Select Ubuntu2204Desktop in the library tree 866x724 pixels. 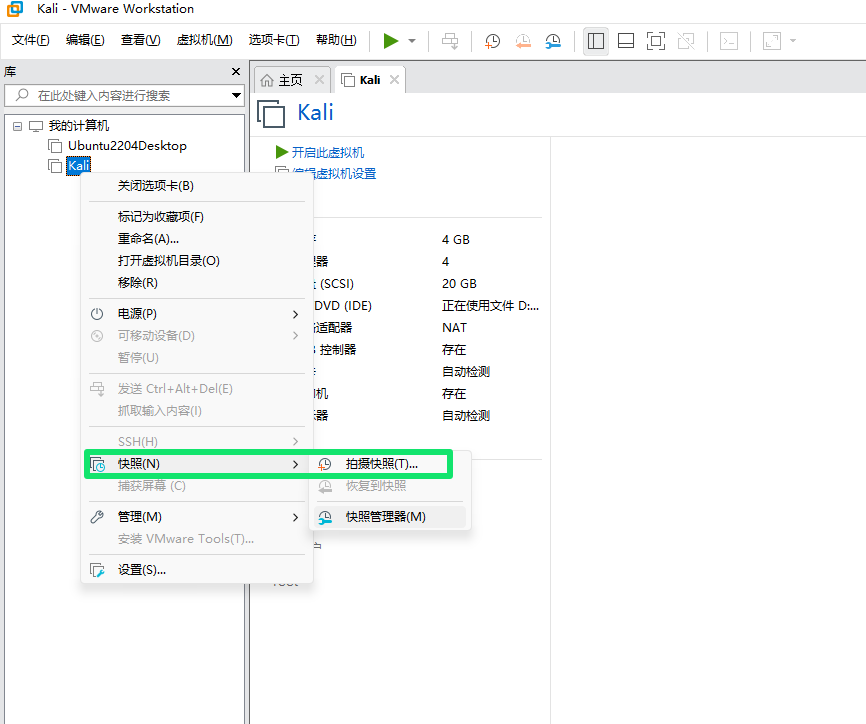[x=127, y=146]
